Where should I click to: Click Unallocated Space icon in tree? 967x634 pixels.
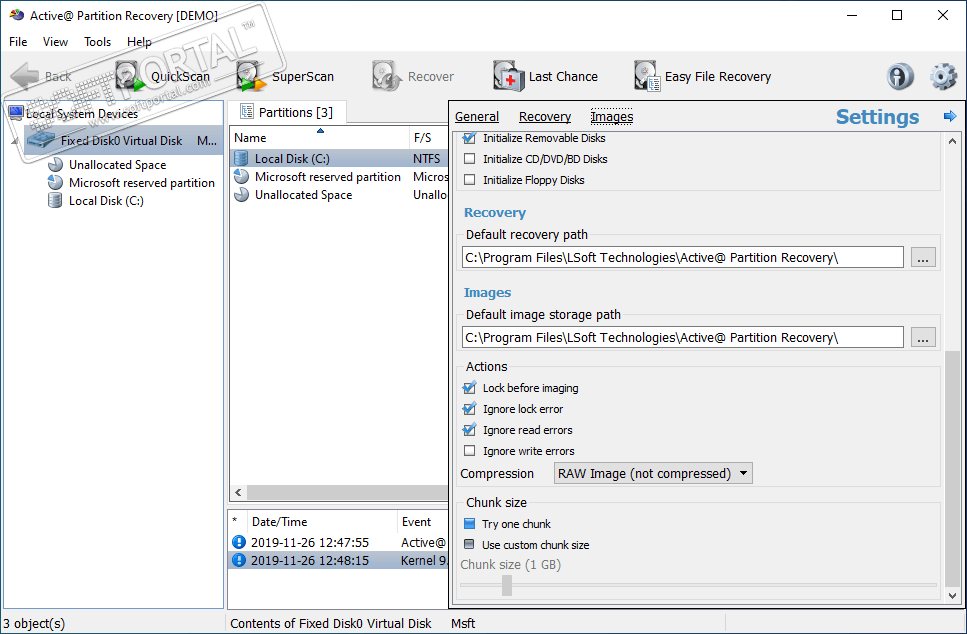pyautogui.click(x=56, y=164)
